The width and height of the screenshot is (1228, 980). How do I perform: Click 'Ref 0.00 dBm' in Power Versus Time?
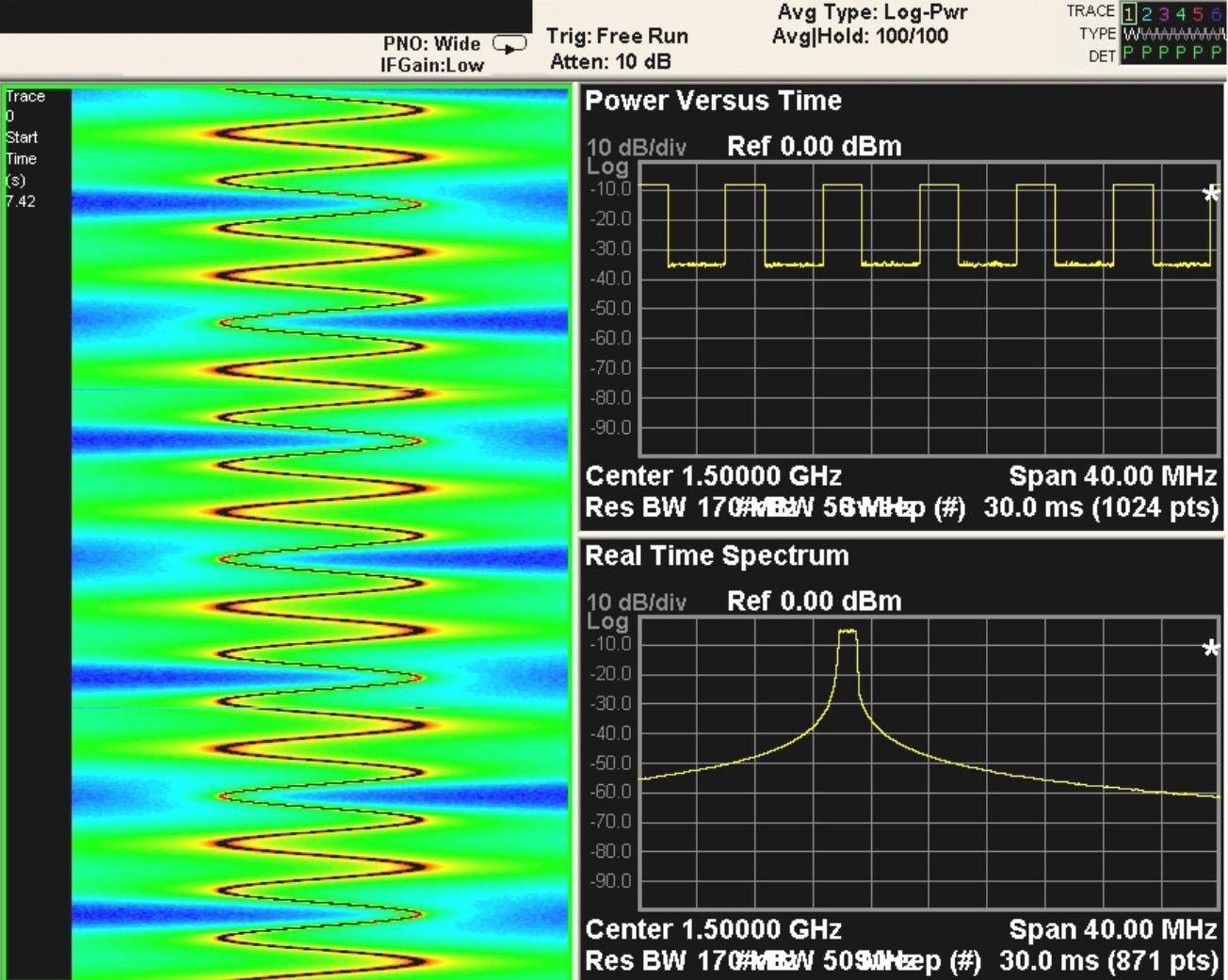click(815, 146)
